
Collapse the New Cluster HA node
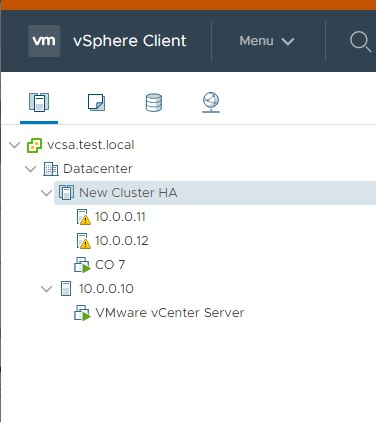pyautogui.click(x=46, y=193)
